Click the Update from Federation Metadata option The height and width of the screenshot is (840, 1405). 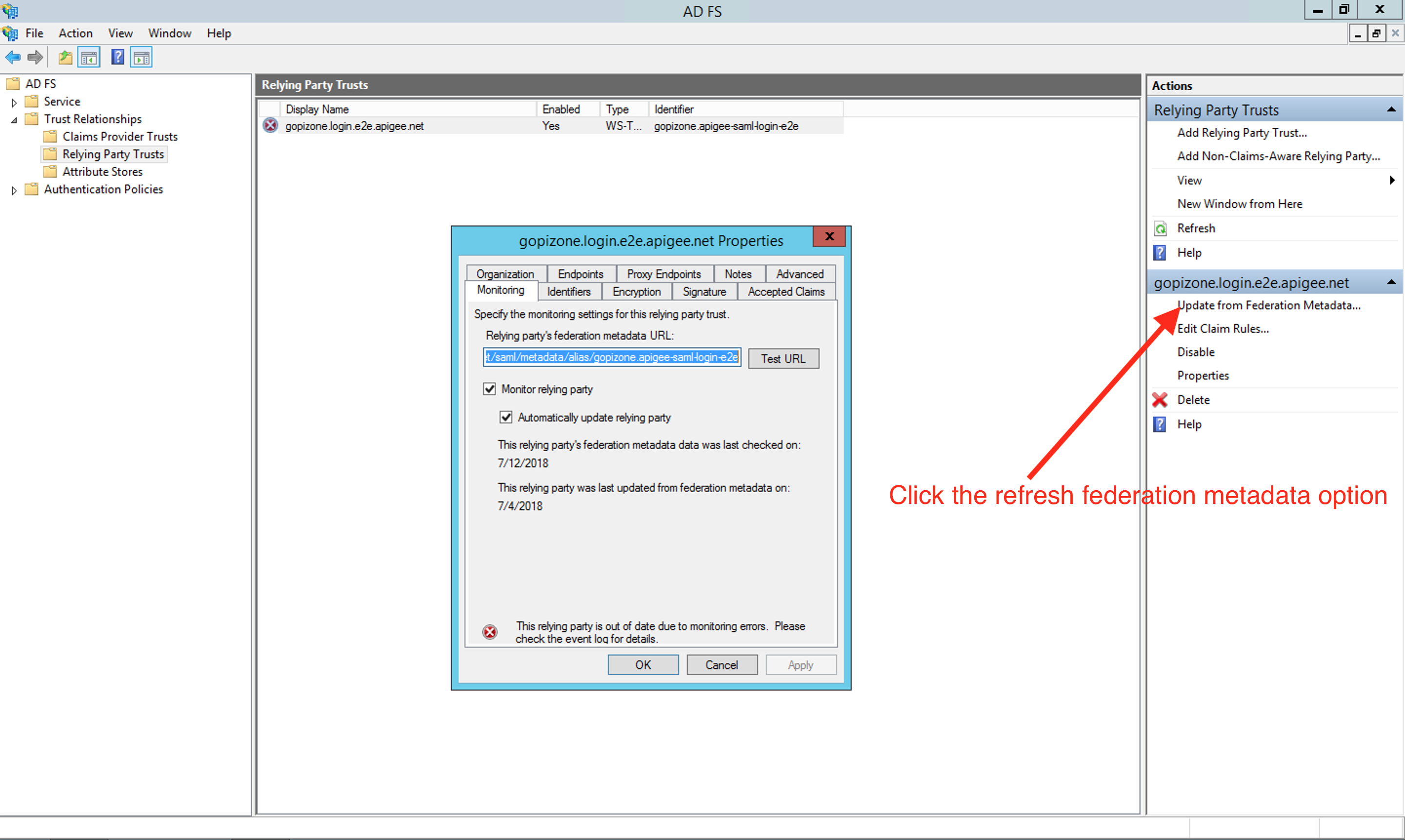[1270, 305]
